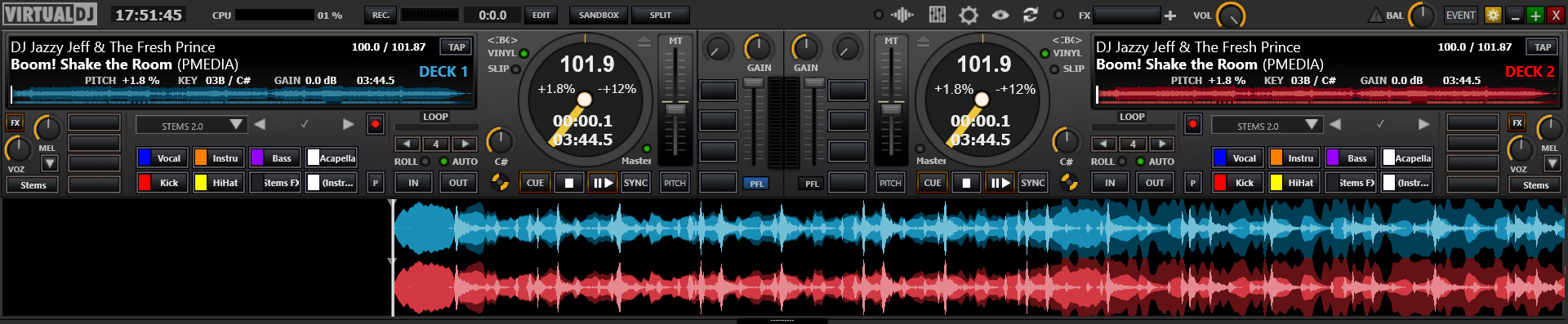Image resolution: width=1568 pixels, height=324 pixels.
Task: Double the loop length on Deck 1
Action: 465,144
